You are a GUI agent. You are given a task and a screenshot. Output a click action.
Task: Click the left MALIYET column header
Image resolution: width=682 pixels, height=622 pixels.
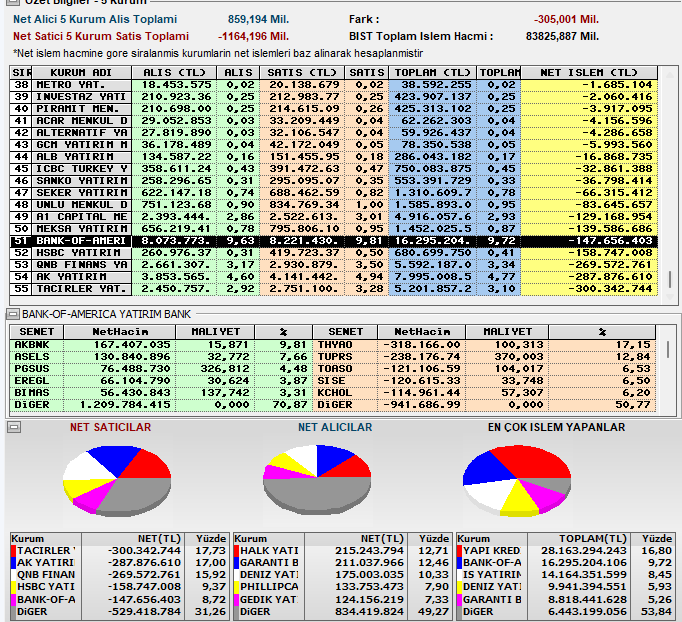(215, 332)
